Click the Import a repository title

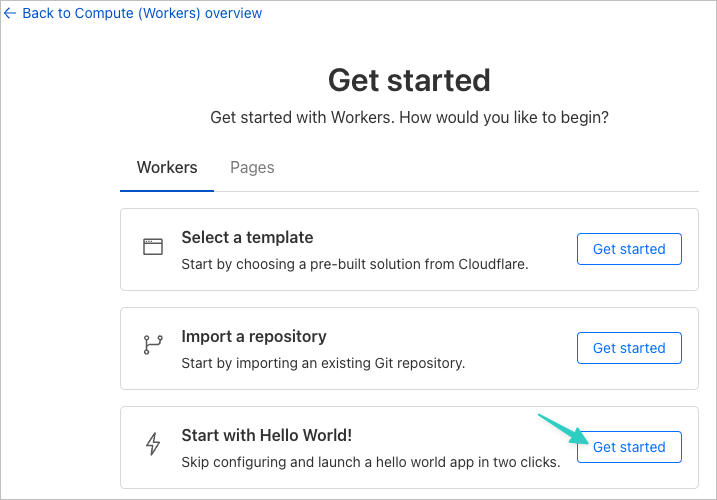click(254, 337)
